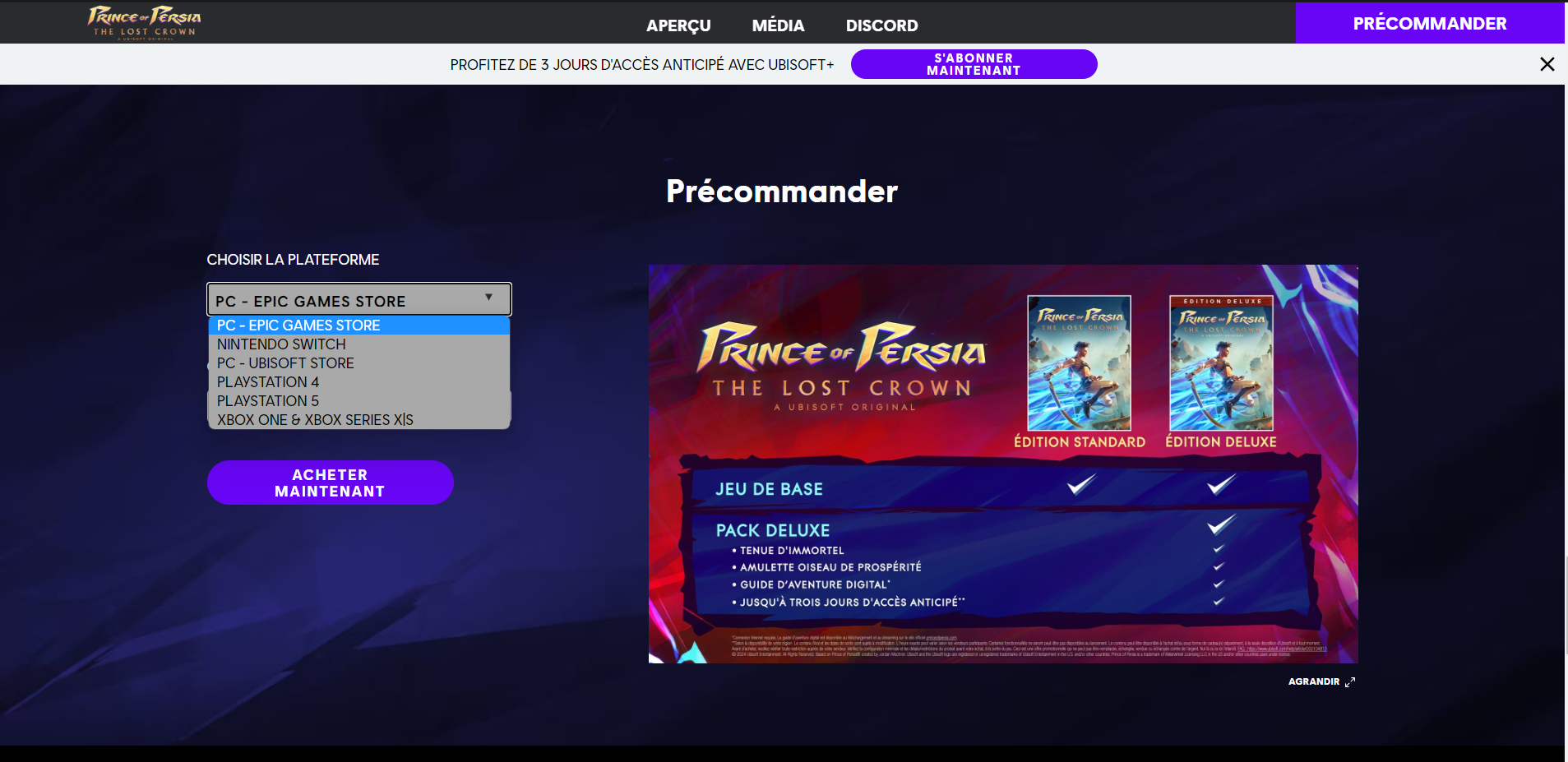The height and width of the screenshot is (762, 1568).
Task: Click the Prince of Persia logo in header
Action: tap(145, 22)
